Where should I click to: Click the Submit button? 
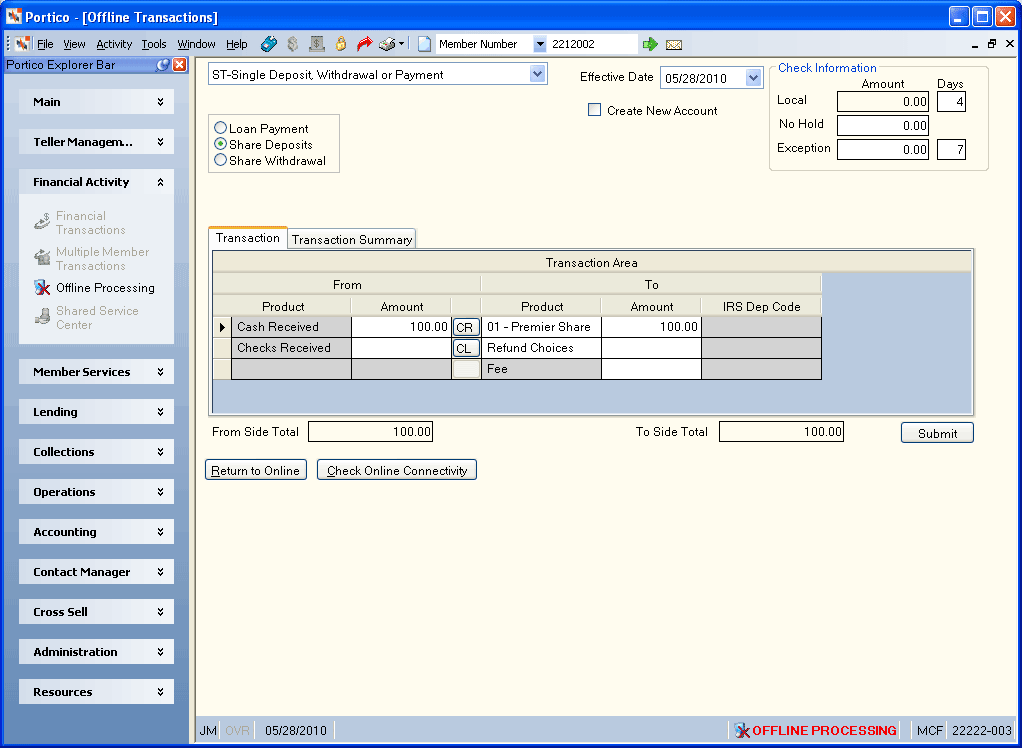[x=937, y=433]
